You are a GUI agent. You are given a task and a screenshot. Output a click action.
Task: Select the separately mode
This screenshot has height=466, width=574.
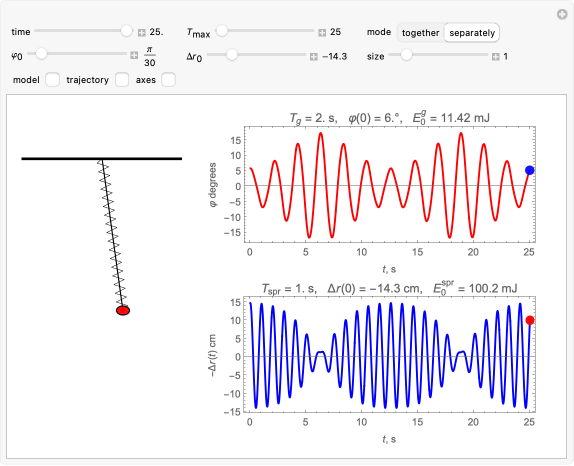pyautogui.click(x=472, y=33)
